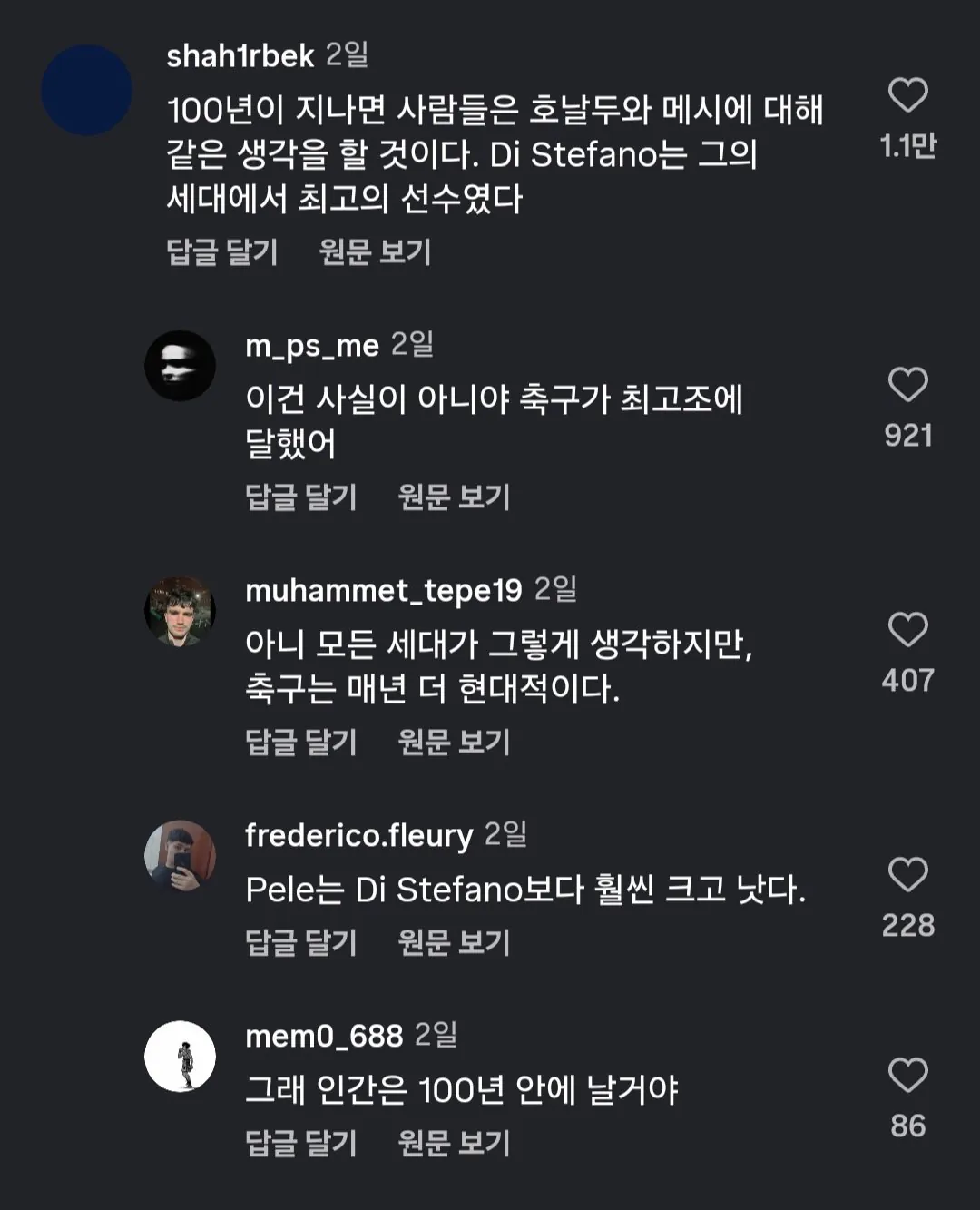Tap the heart on m_ps_me's reply

(907, 385)
